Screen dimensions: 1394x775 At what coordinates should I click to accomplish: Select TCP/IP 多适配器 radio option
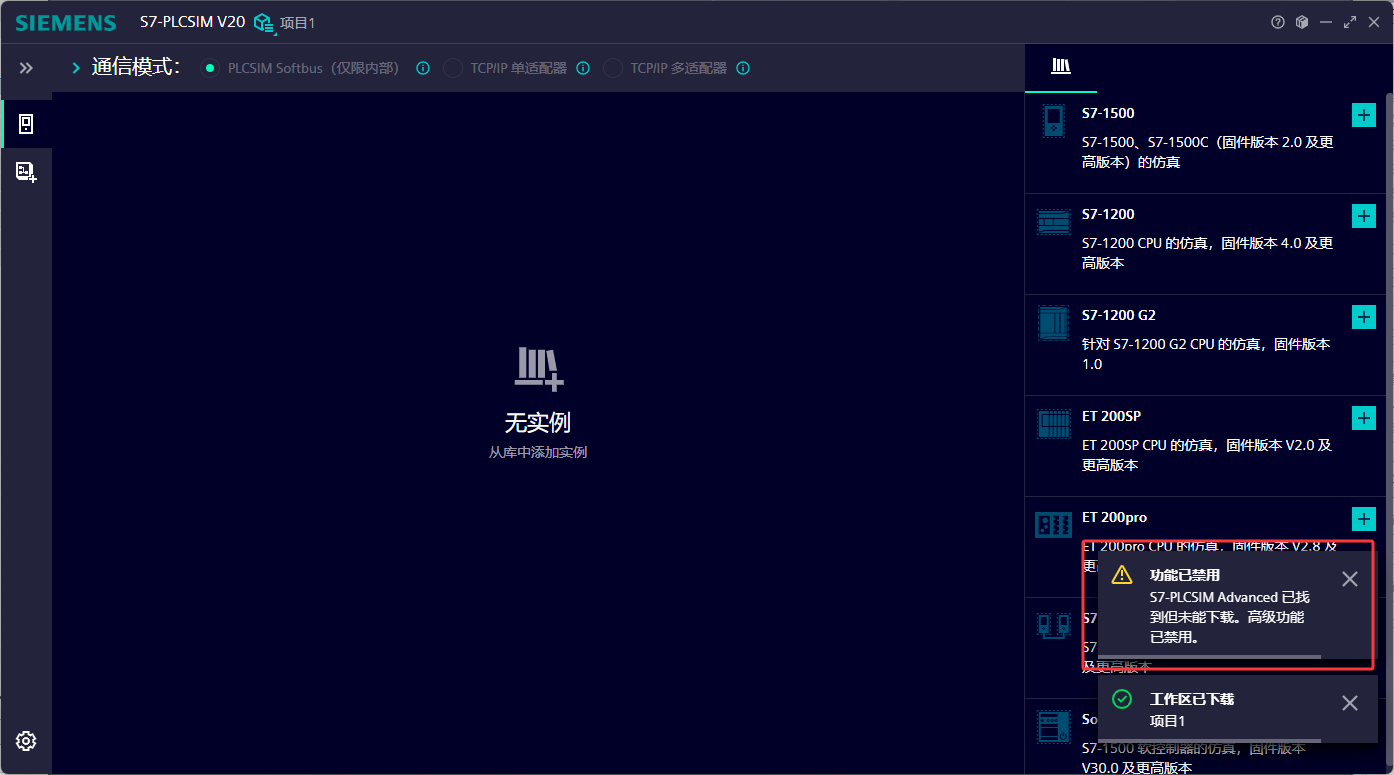coord(613,68)
